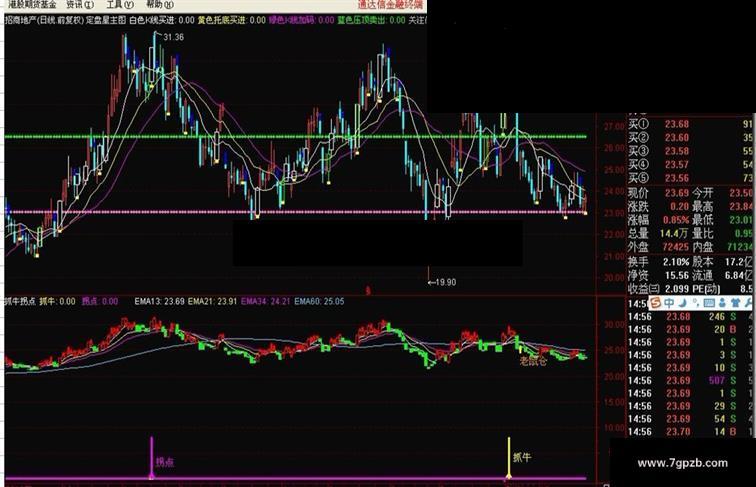Click the EMA34: 24.21 label
This screenshot has width=756, height=487.
[x=266, y=301]
